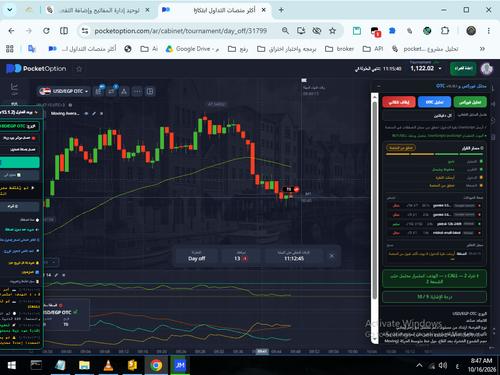Click the Day off tournament name box

coord(197,256)
